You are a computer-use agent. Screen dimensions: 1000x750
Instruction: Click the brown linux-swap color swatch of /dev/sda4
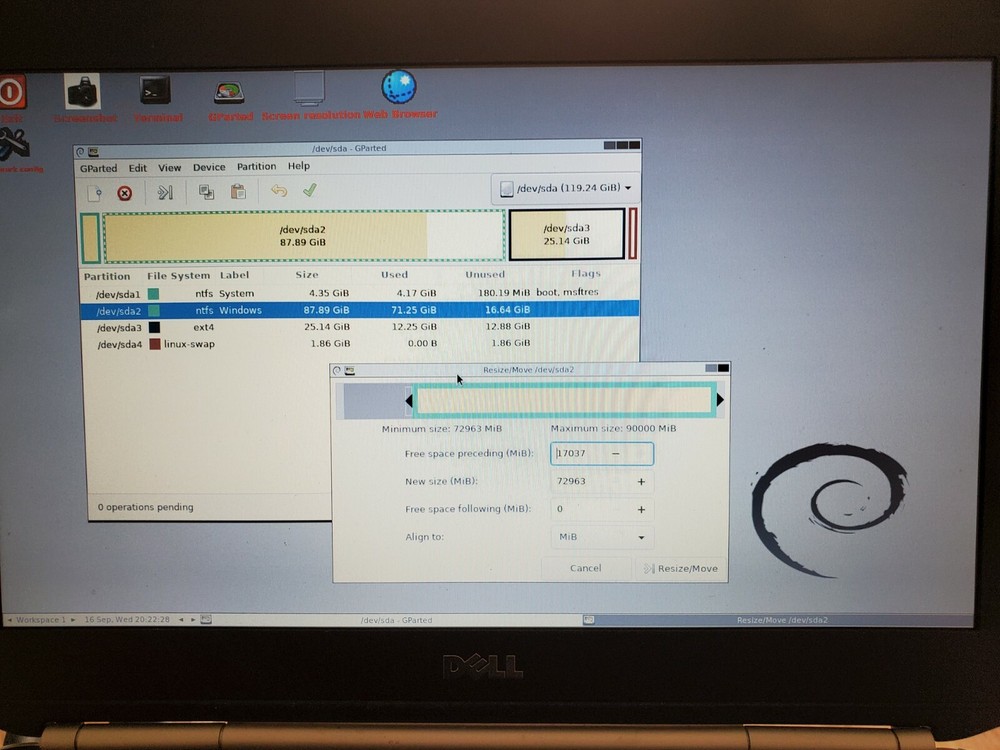(x=154, y=344)
